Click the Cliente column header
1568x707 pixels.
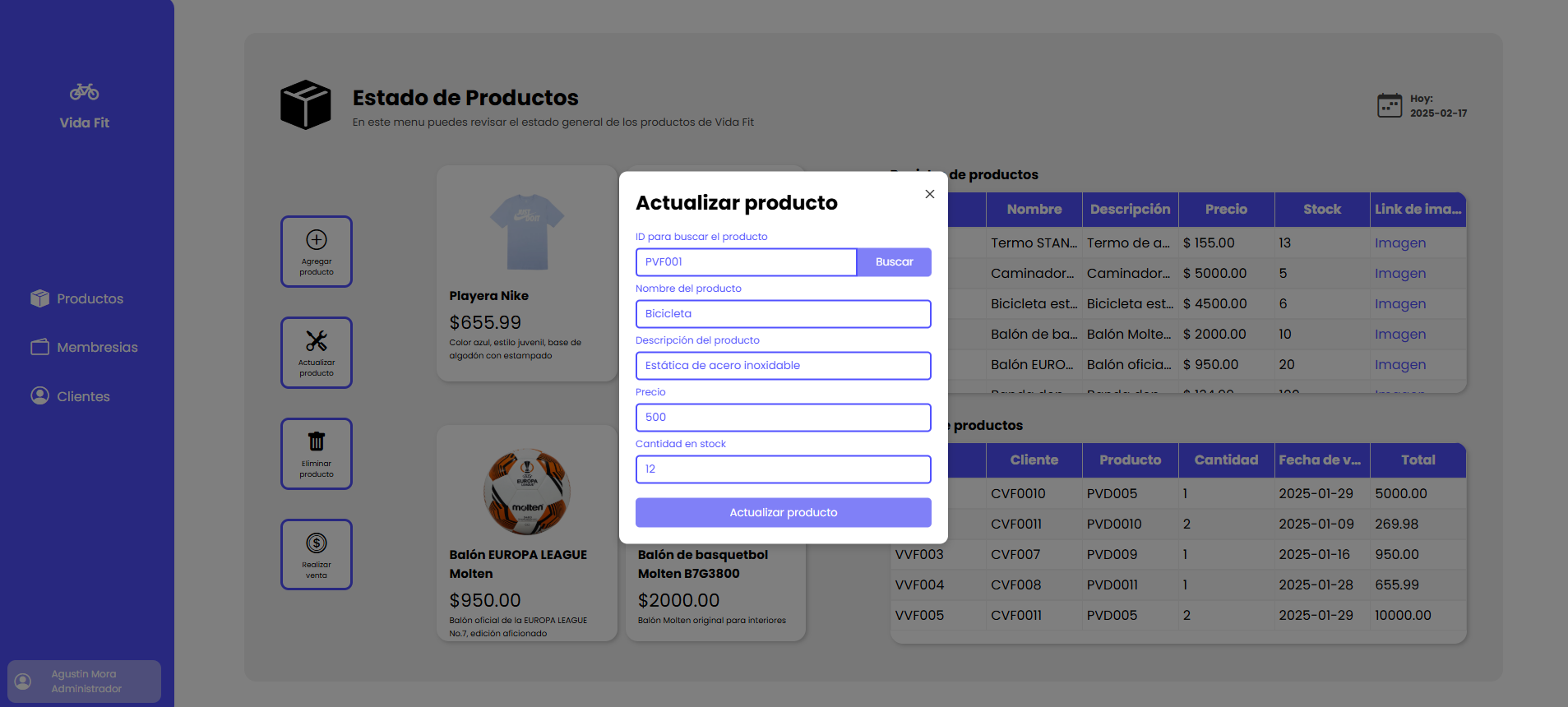(1034, 460)
